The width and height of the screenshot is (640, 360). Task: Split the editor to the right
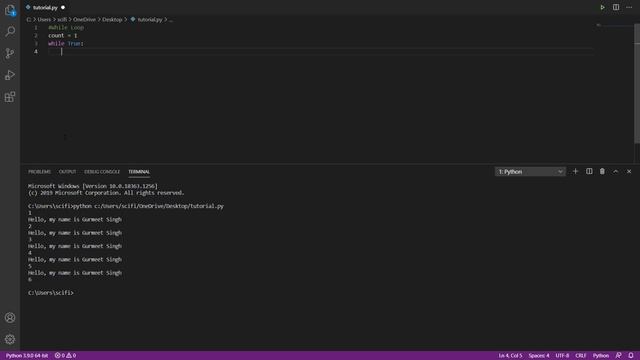coord(616,7)
